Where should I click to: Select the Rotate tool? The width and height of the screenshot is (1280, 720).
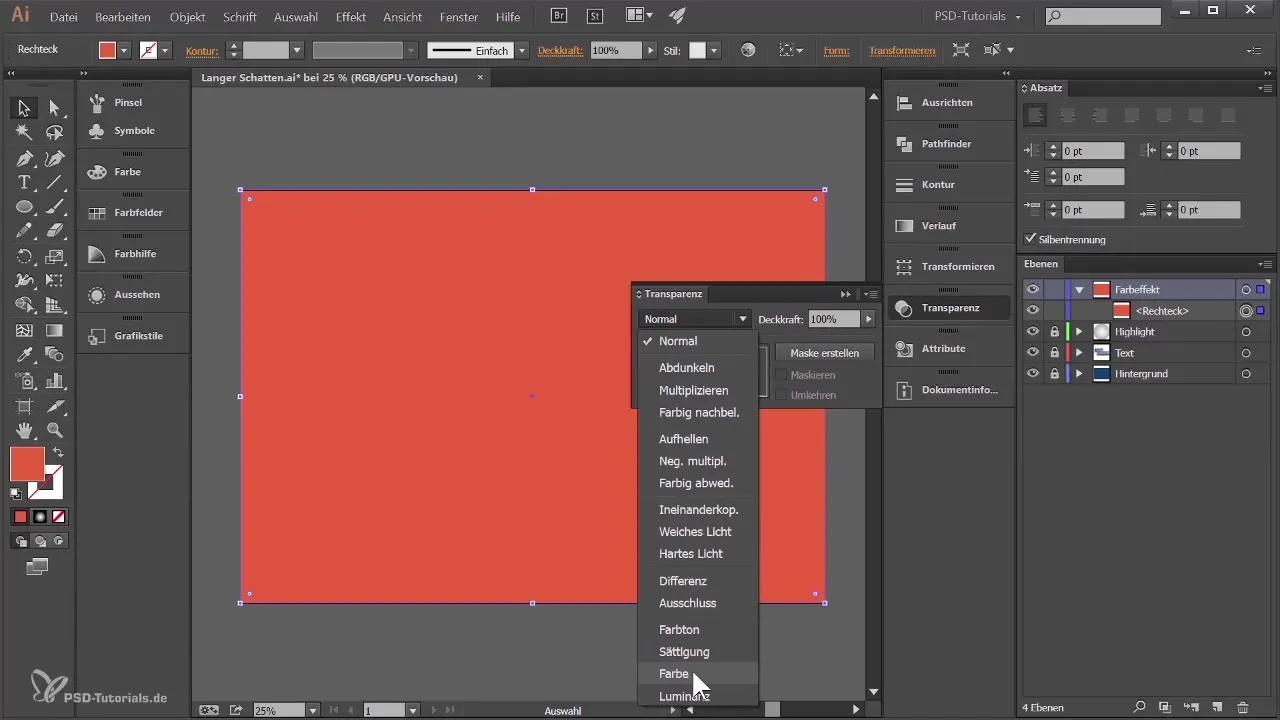tap(24, 256)
